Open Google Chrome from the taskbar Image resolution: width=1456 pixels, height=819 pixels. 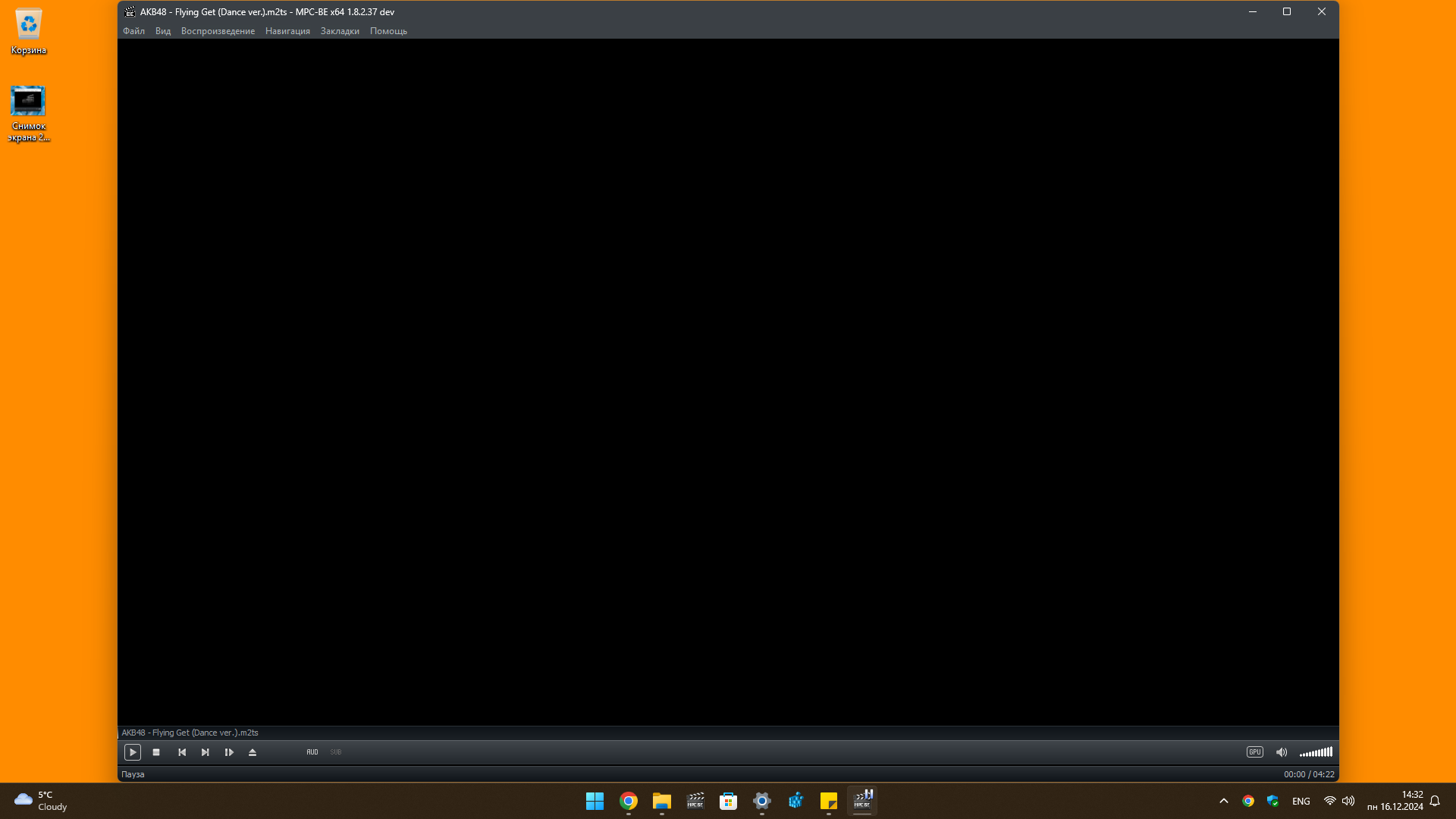tap(628, 801)
